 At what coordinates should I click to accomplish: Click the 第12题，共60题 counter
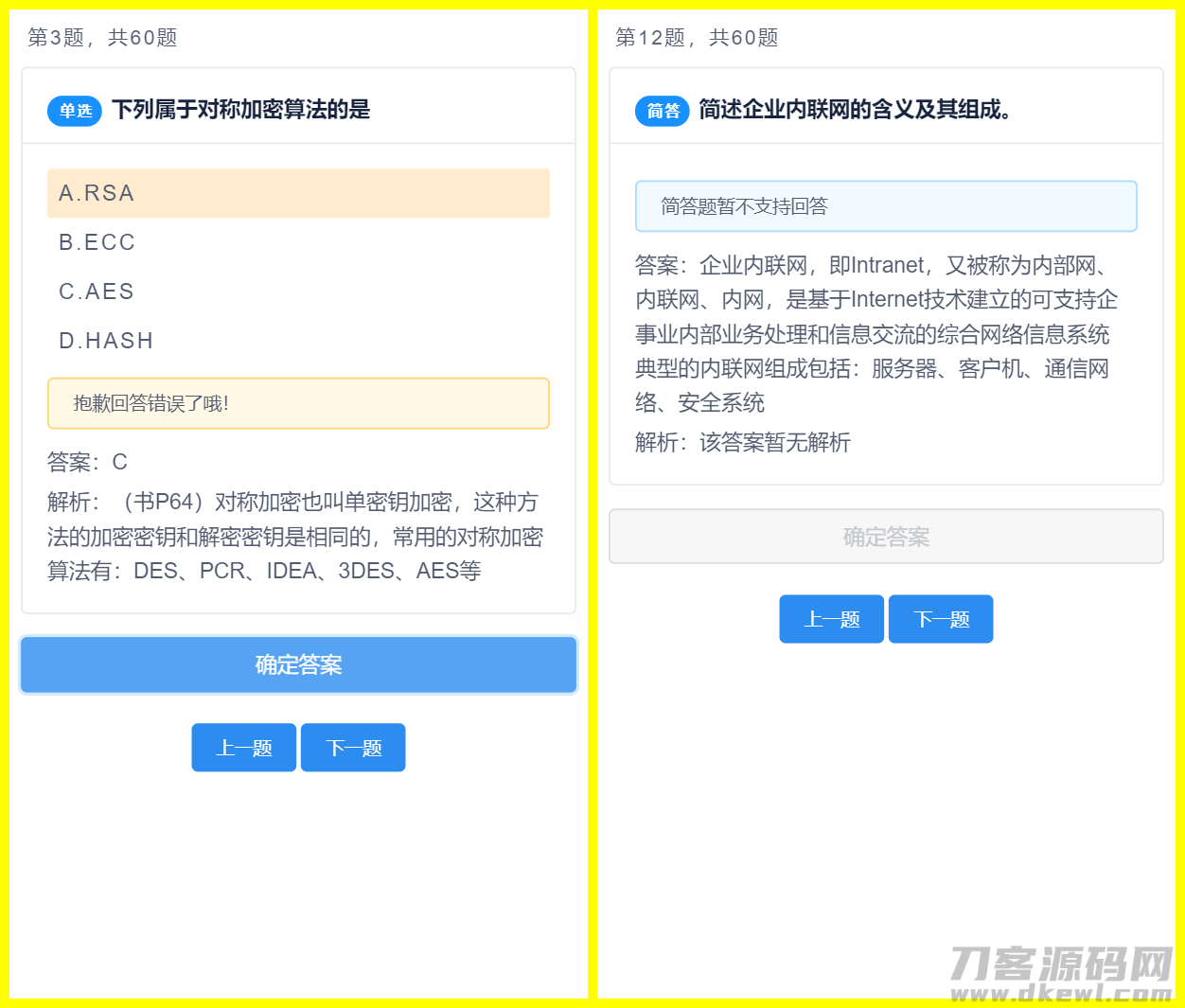(697, 38)
